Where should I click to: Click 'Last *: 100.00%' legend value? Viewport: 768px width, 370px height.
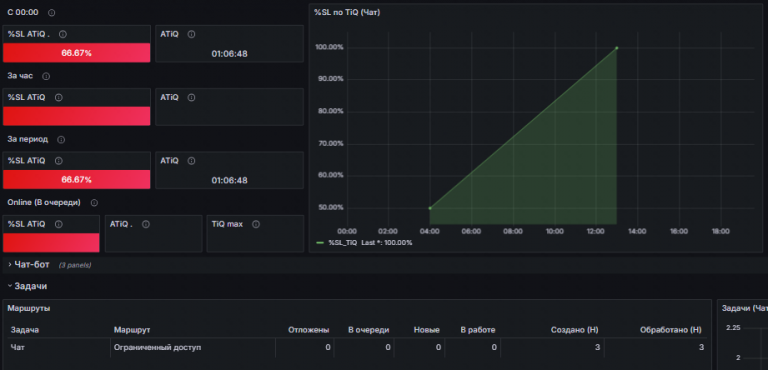point(387,243)
